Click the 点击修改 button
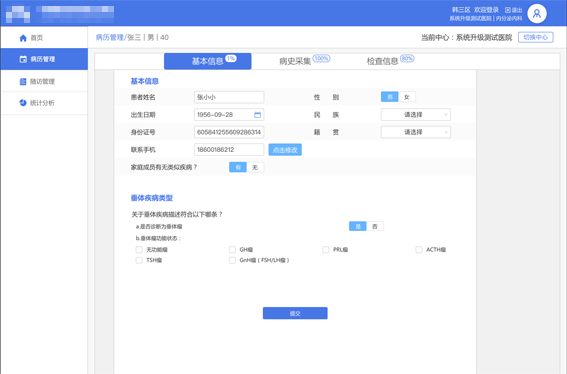This screenshot has height=374, width=567. (x=285, y=150)
